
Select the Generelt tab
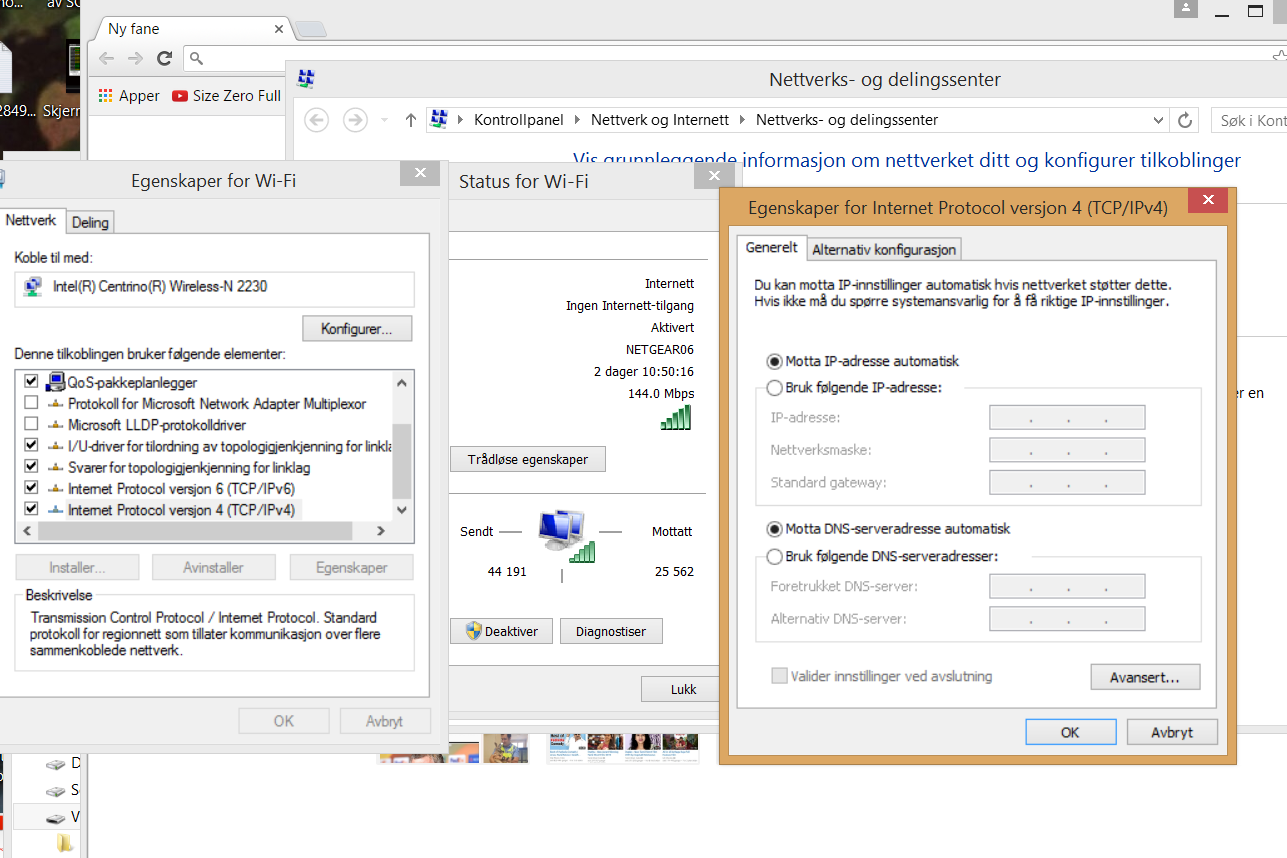(772, 247)
